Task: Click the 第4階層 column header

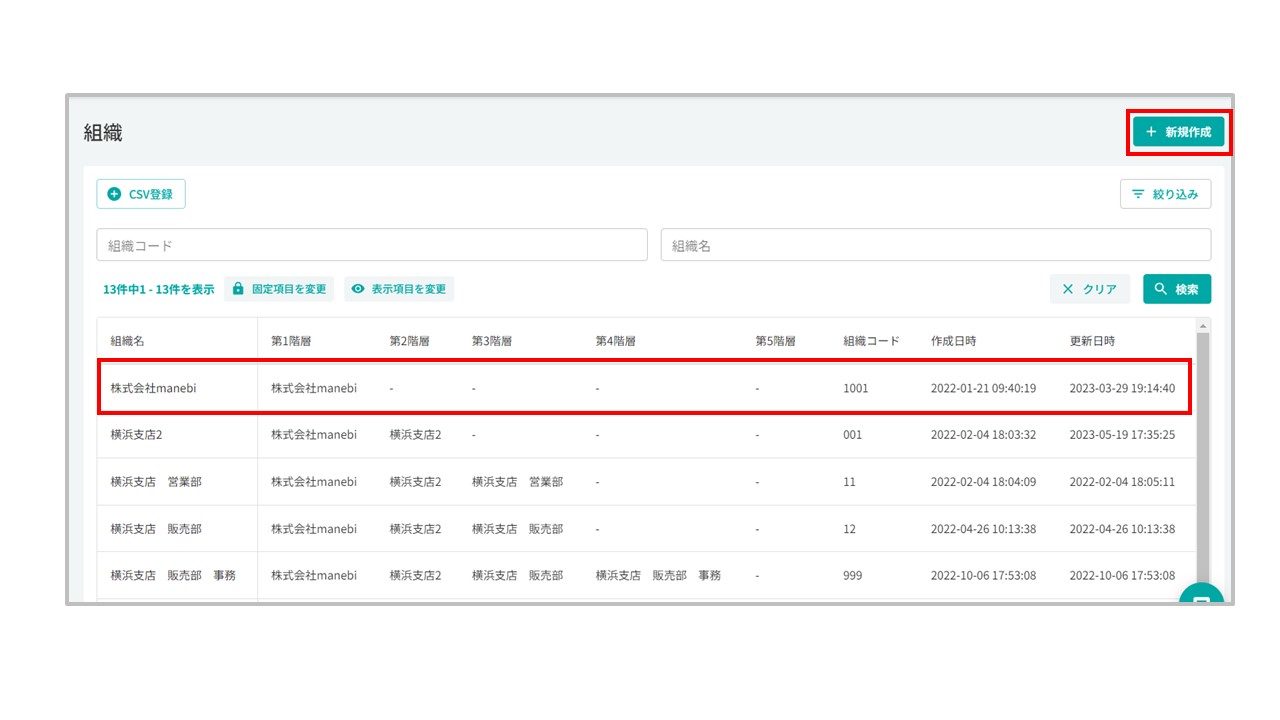Action: tap(616, 341)
